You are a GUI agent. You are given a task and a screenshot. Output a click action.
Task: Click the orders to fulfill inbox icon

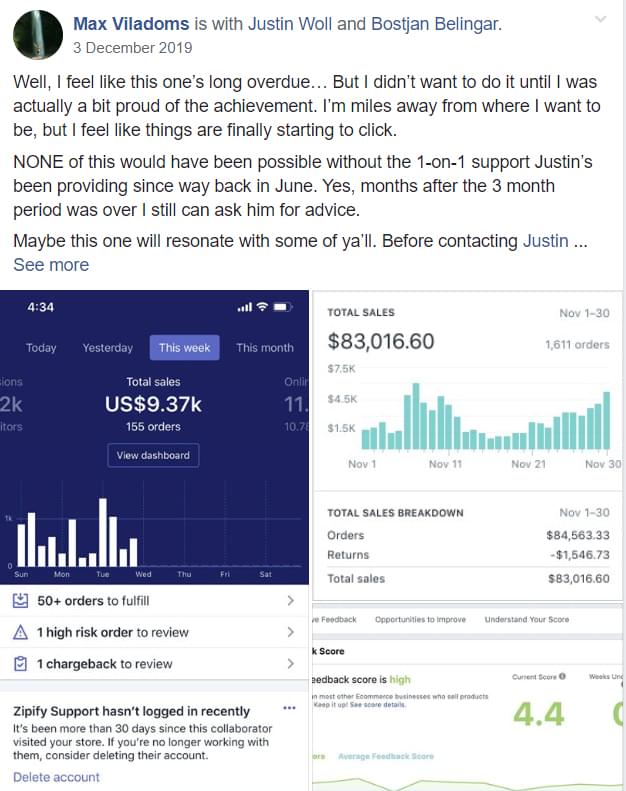(x=20, y=600)
